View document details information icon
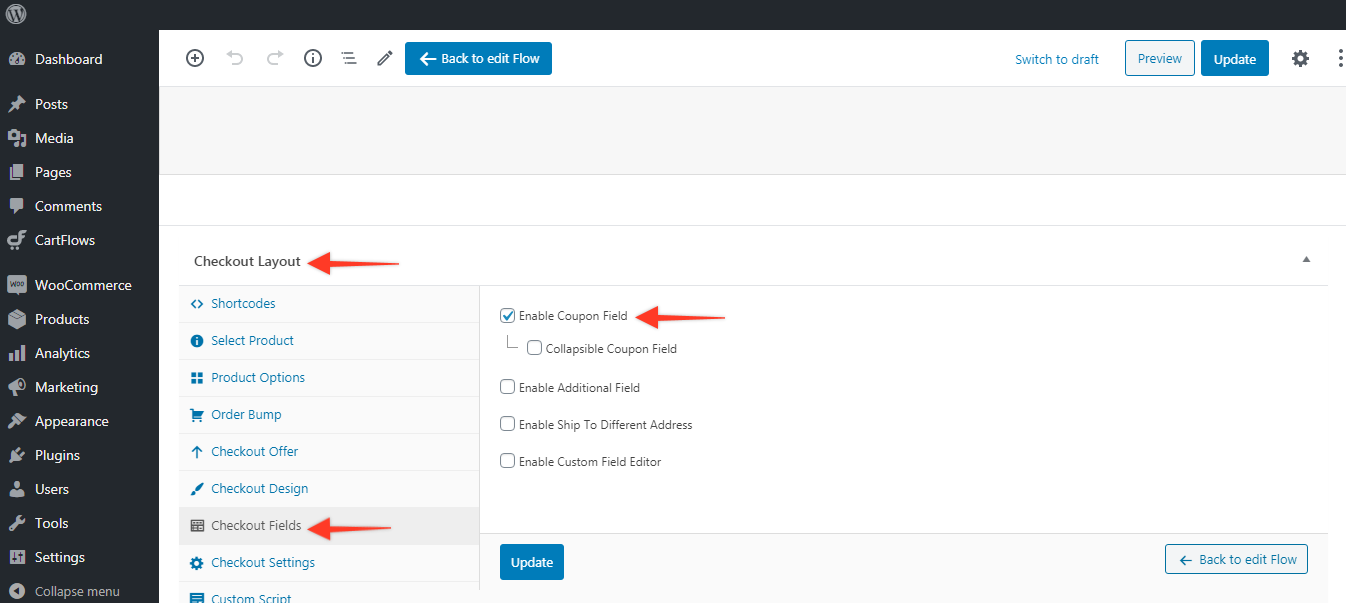1346x603 pixels. pyautogui.click(x=312, y=58)
